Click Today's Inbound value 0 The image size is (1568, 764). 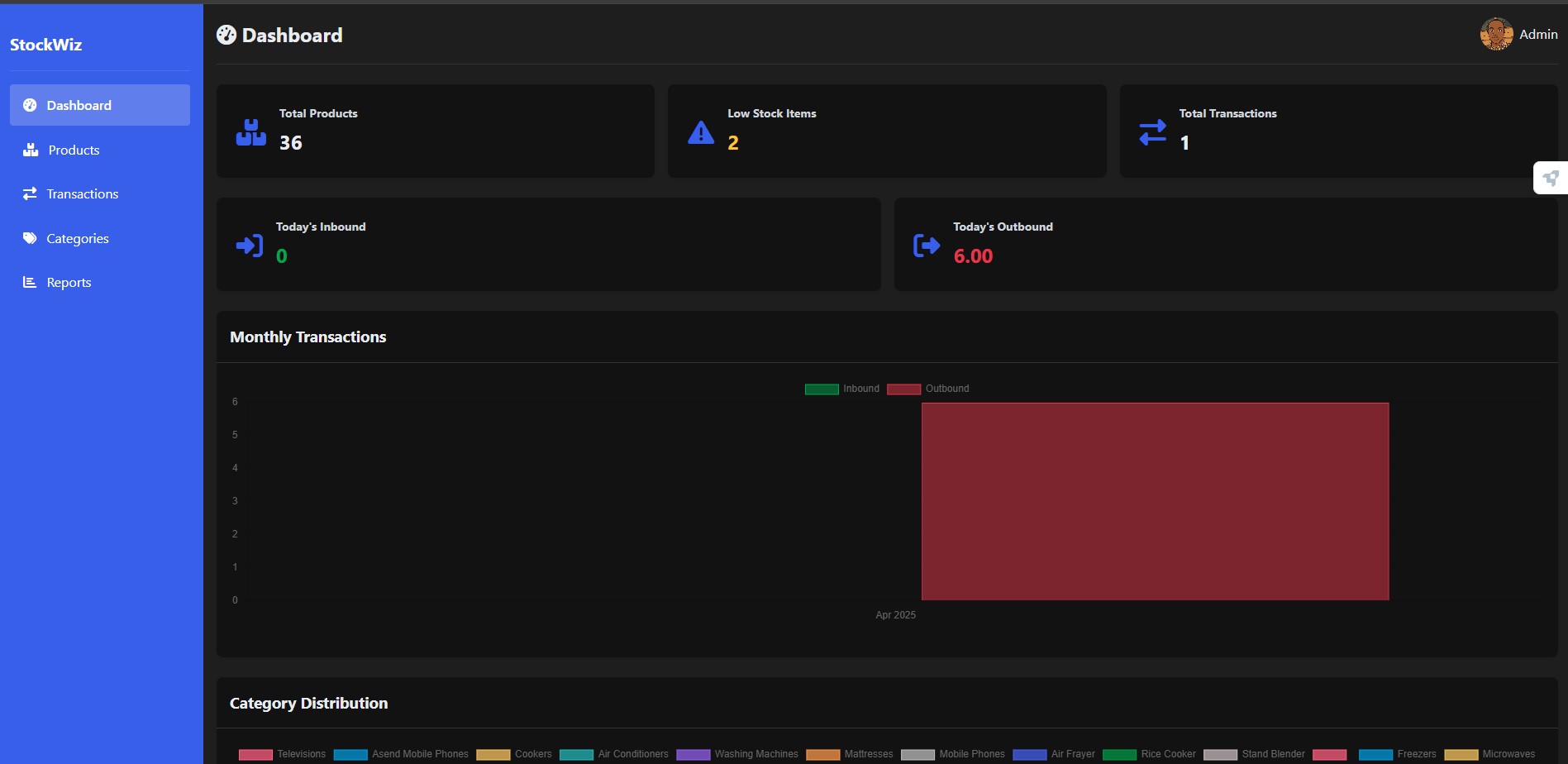pos(282,256)
